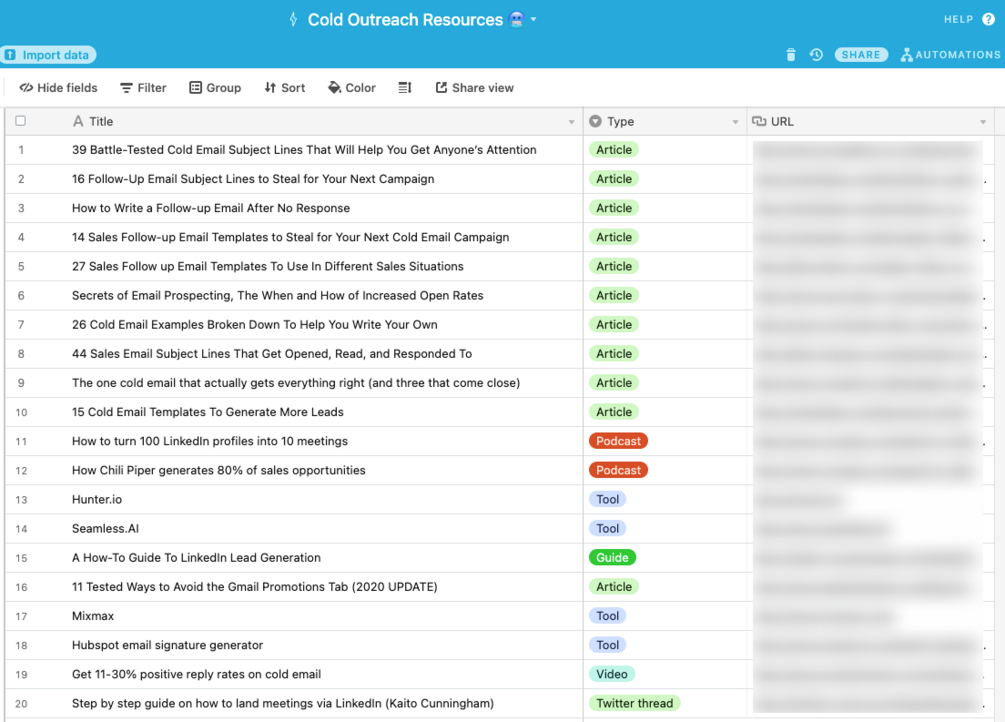The height and width of the screenshot is (722, 1005).
Task: Click the Tool tag for Hunter.io
Action: (607, 500)
